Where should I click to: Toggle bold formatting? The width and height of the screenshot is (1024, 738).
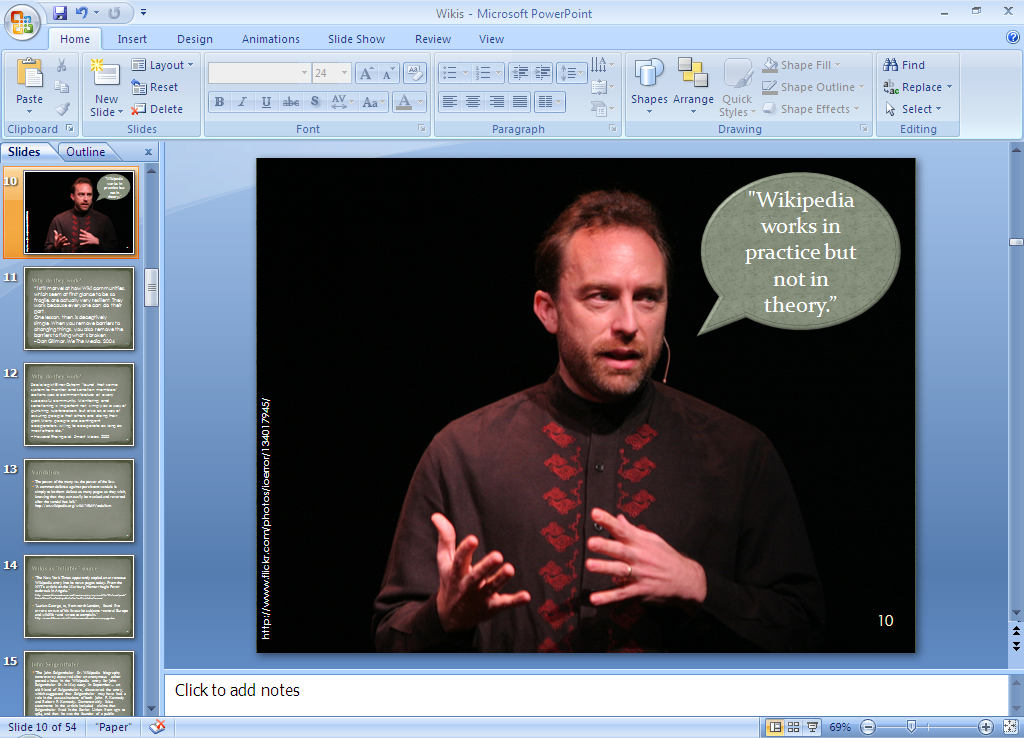(x=219, y=102)
